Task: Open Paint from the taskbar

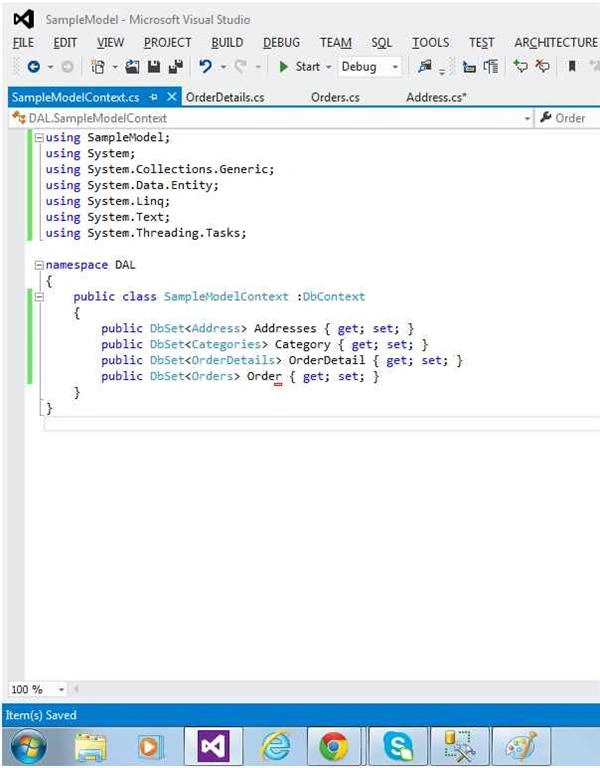Action: pos(520,747)
